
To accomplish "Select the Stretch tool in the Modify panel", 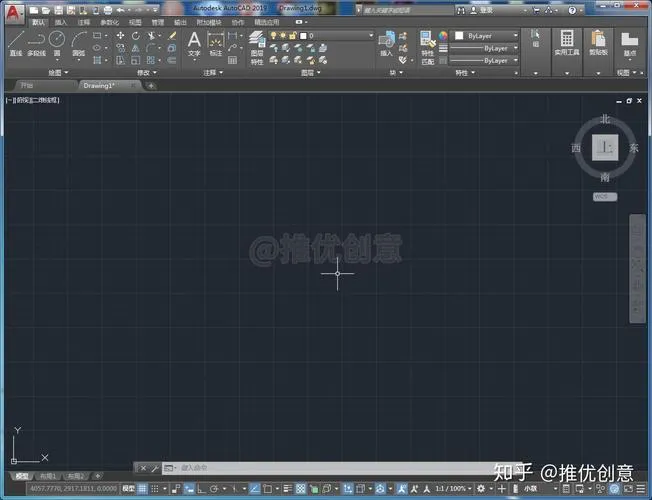I will [120, 60].
